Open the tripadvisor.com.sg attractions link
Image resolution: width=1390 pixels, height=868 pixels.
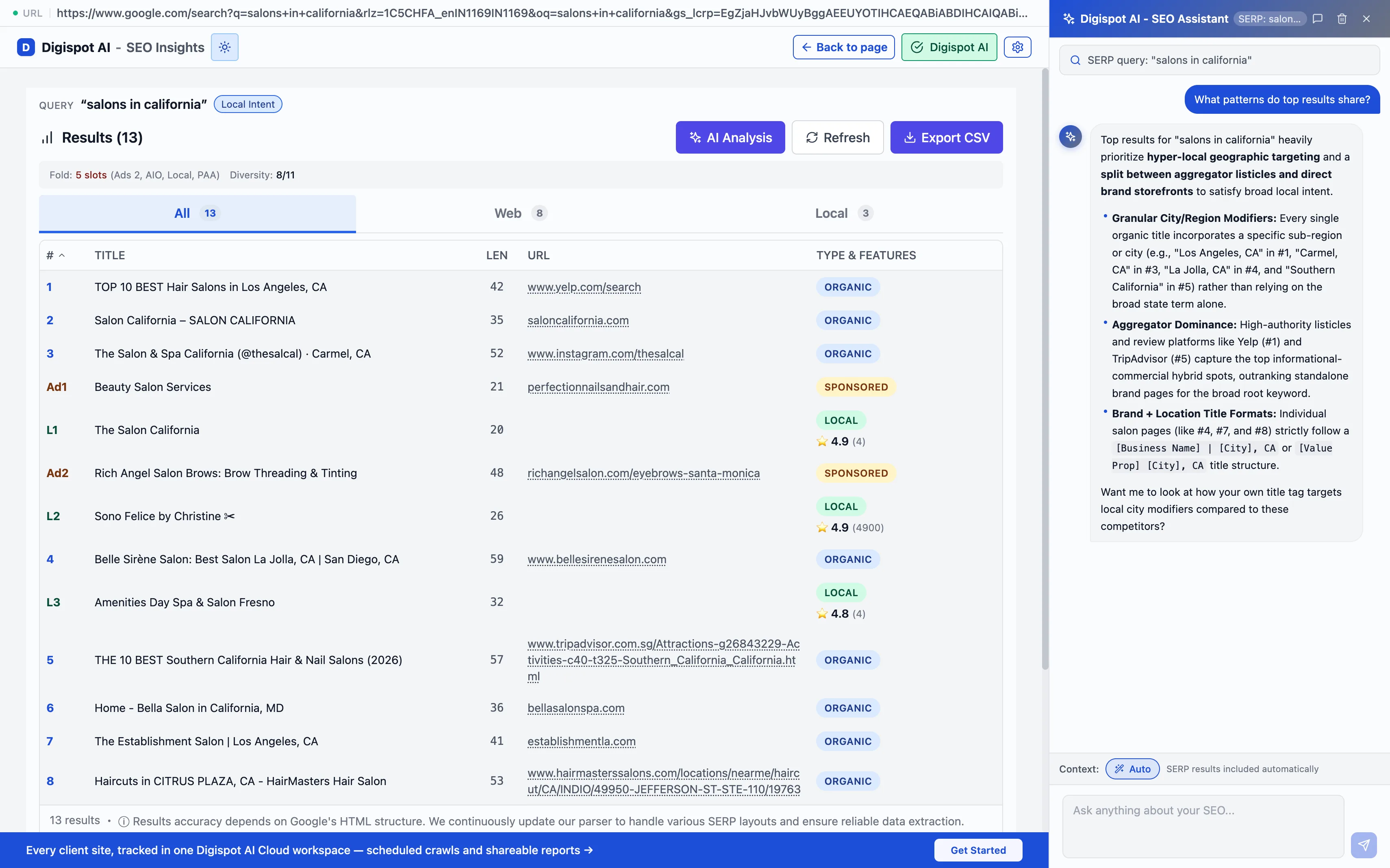pyautogui.click(x=663, y=660)
